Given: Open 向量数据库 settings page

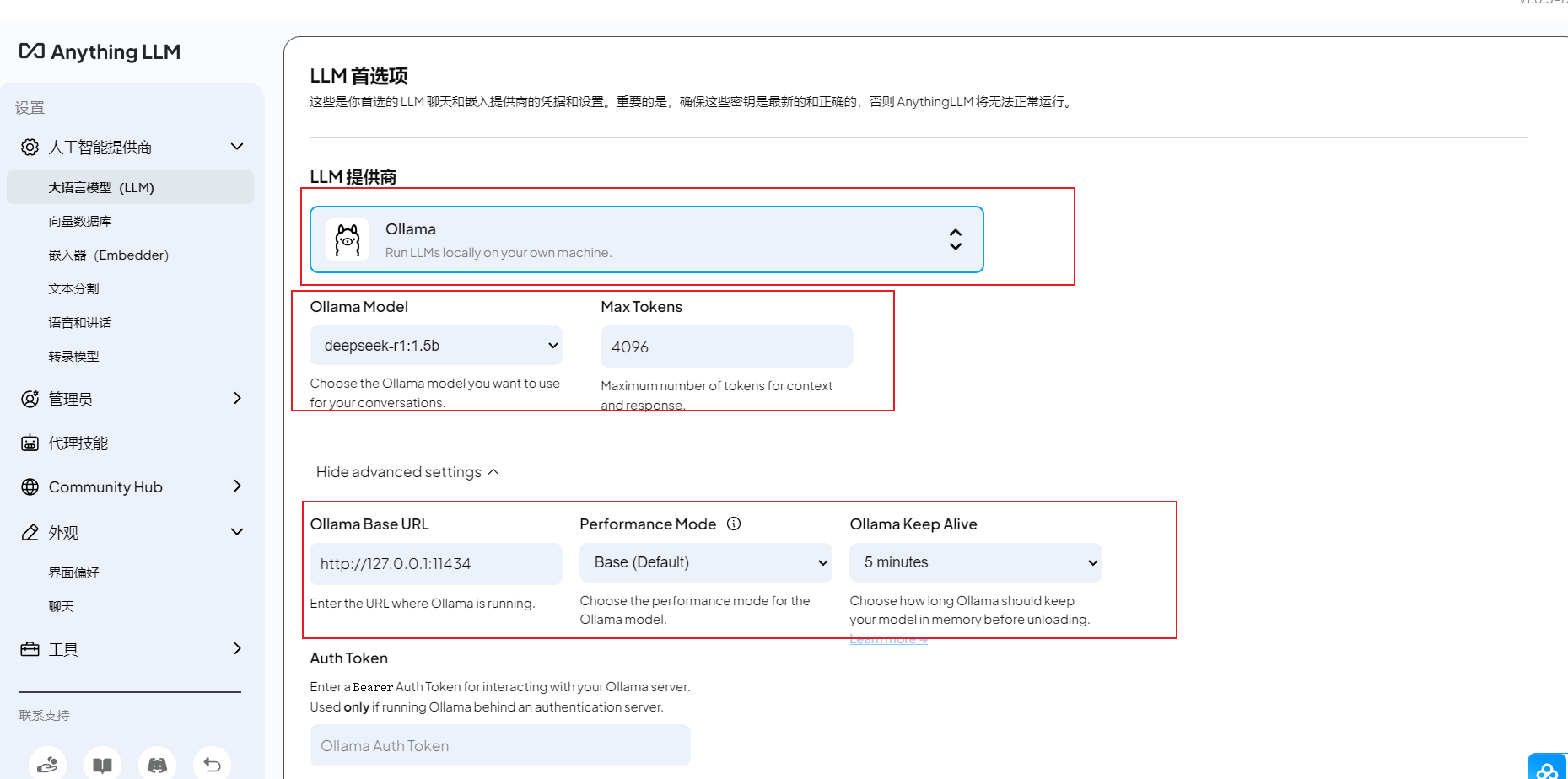Looking at the screenshot, I should [x=80, y=221].
